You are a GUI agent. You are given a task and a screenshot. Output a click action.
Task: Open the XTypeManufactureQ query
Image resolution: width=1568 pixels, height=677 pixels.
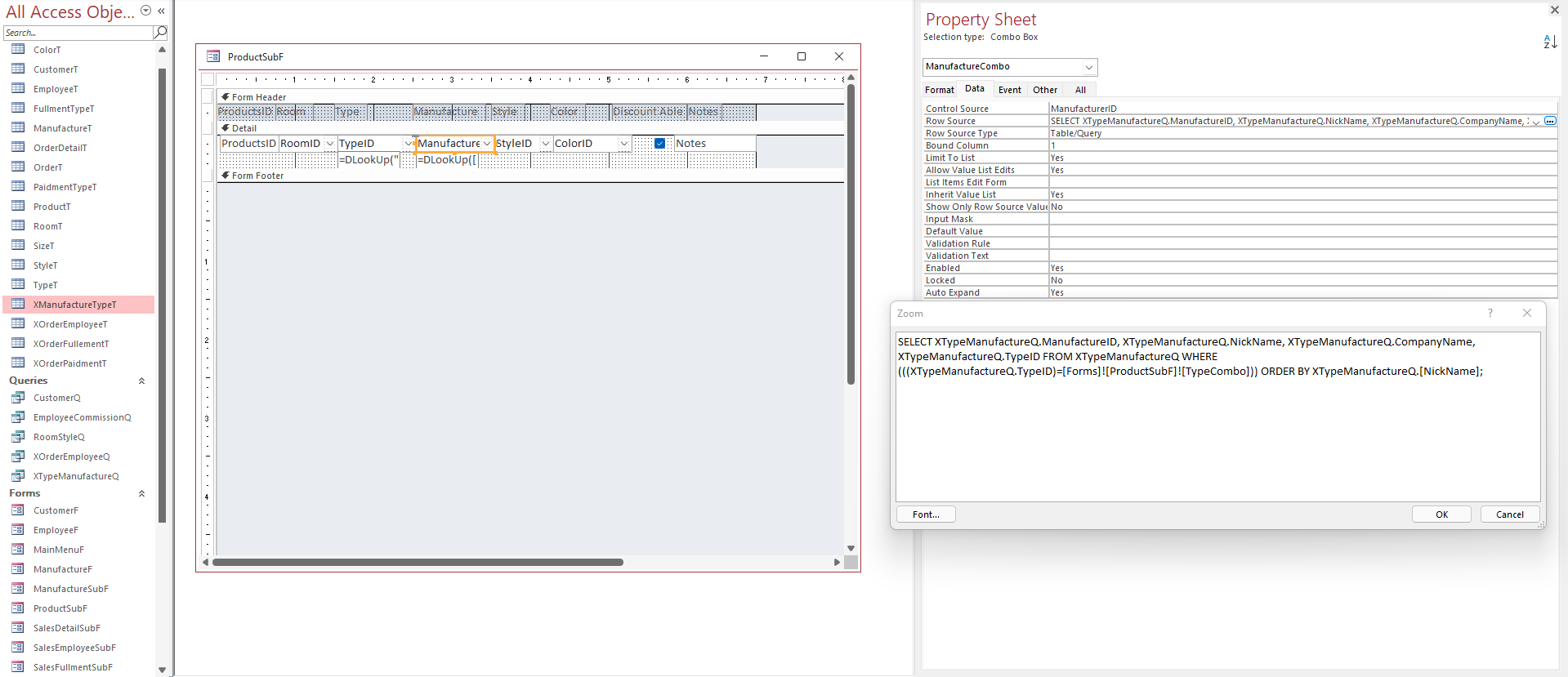click(x=75, y=476)
